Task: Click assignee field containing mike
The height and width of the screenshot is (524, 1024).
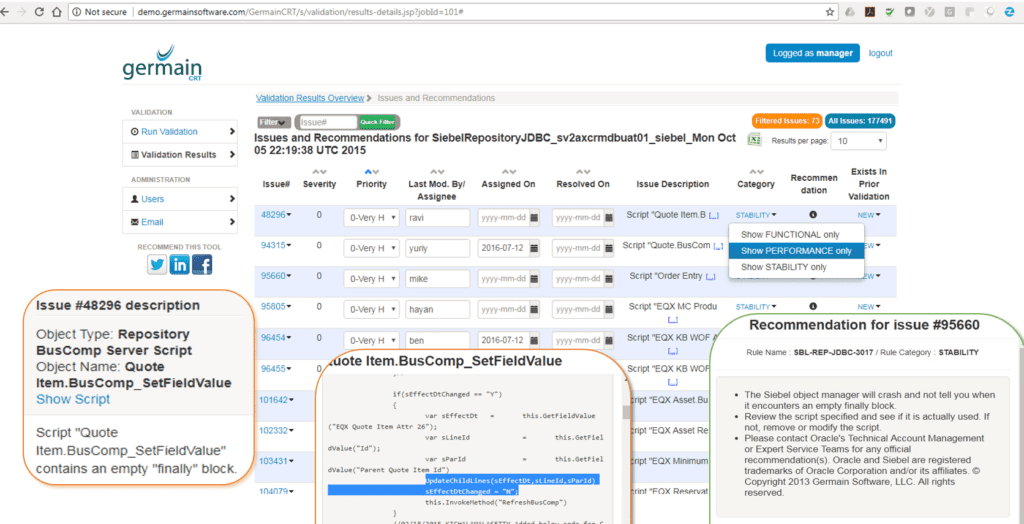Action: point(438,279)
